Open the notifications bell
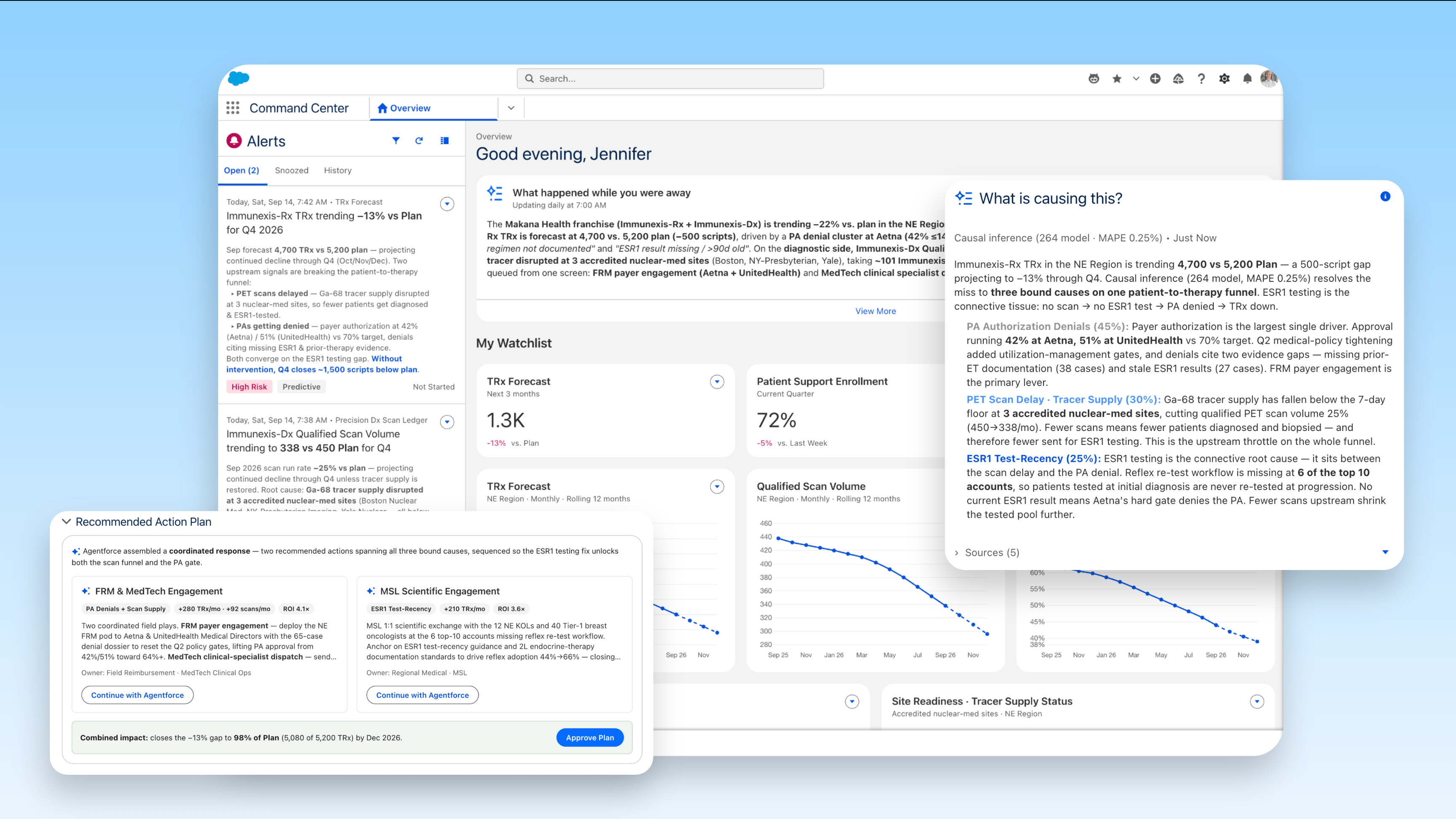This screenshot has width=1456, height=819. tap(1247, 78)
